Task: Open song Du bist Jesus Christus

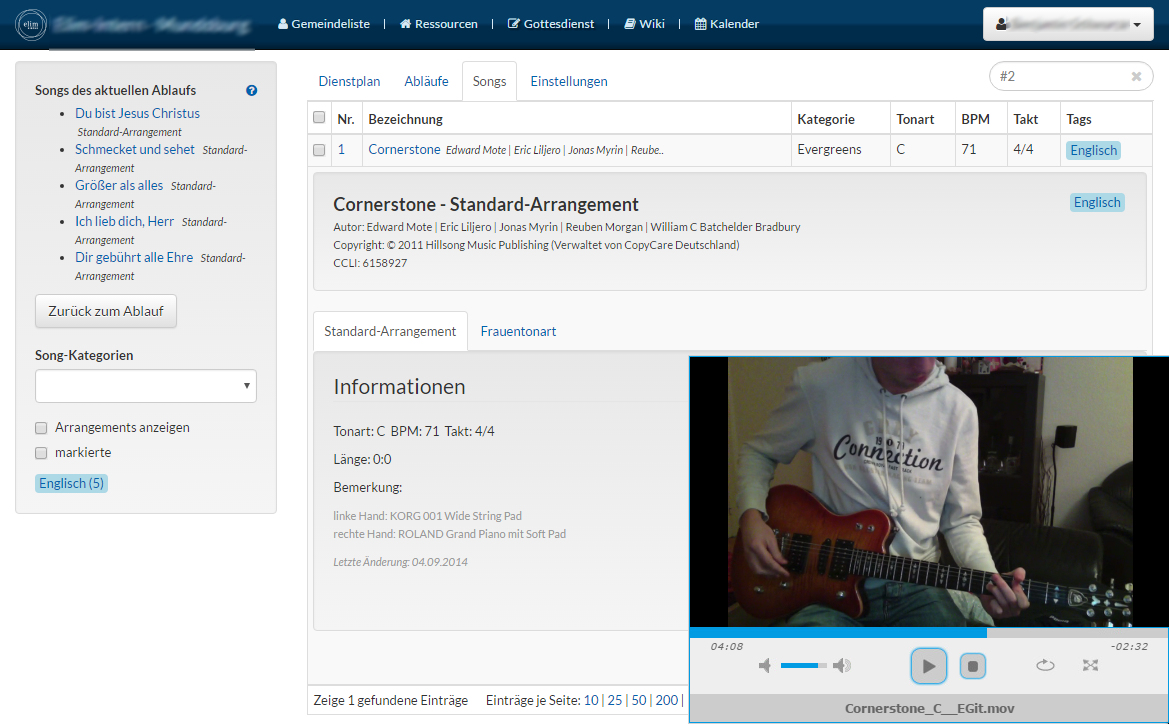Action: (x=137, y=113)
